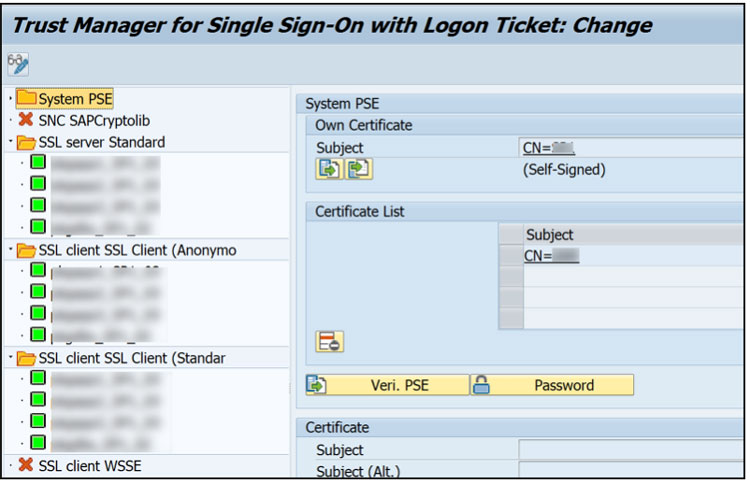Select second green node under SSL Client (Anonymo
This screenshot has width=750, height=484.
coord(38,291)
